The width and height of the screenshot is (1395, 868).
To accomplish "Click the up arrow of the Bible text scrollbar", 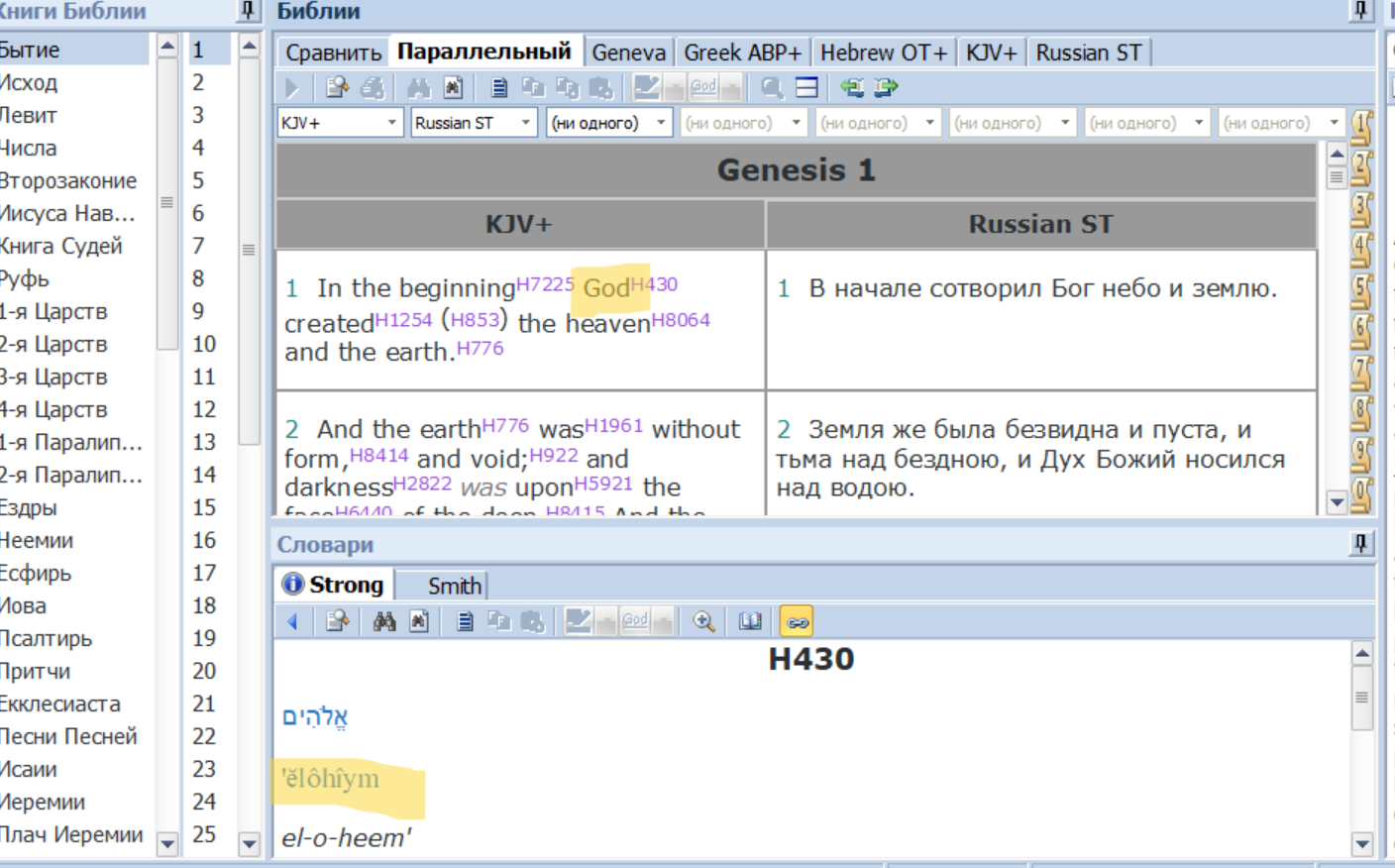I will 1337,154.
